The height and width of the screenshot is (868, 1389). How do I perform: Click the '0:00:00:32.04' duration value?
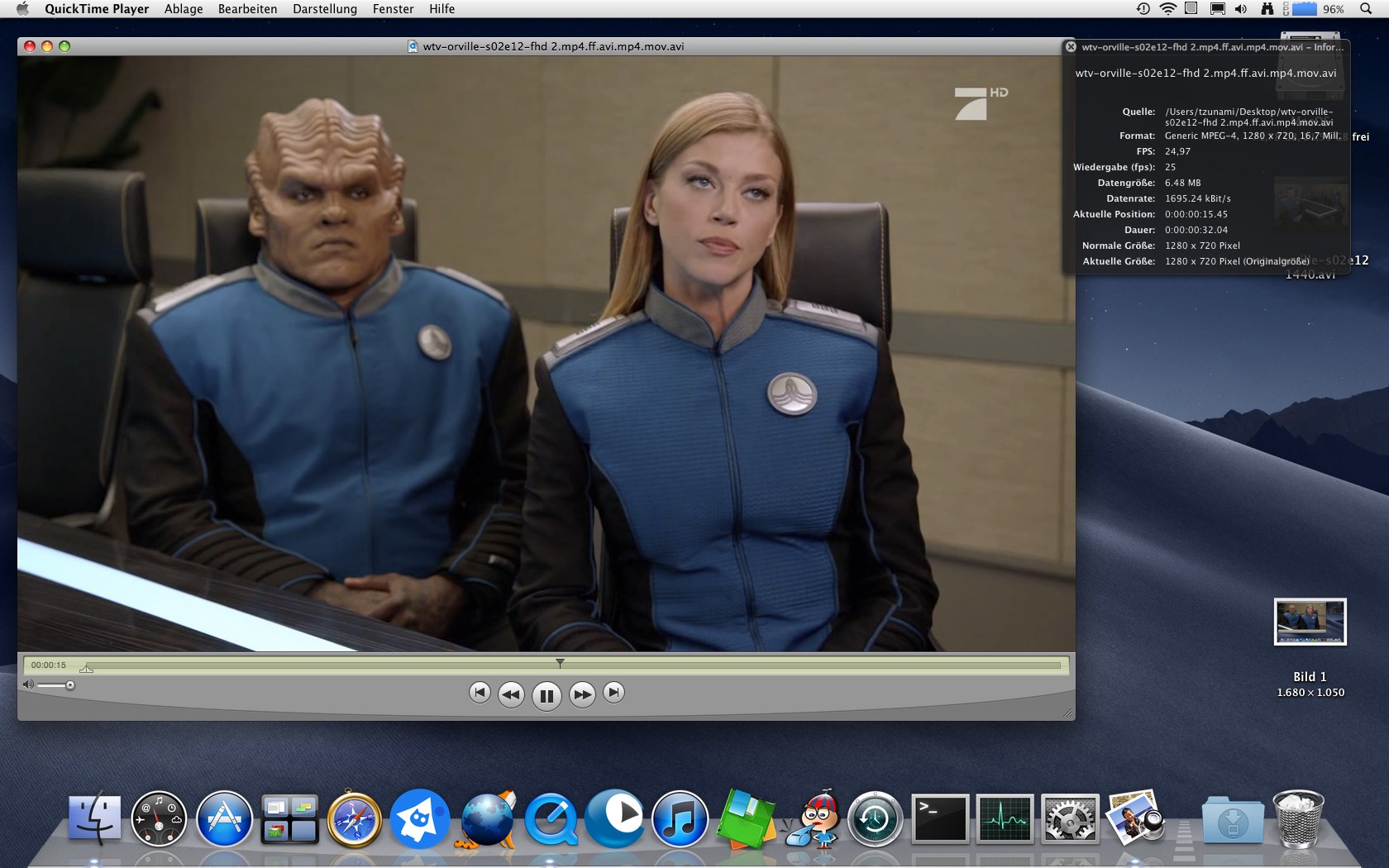(x=1196, y=230)
